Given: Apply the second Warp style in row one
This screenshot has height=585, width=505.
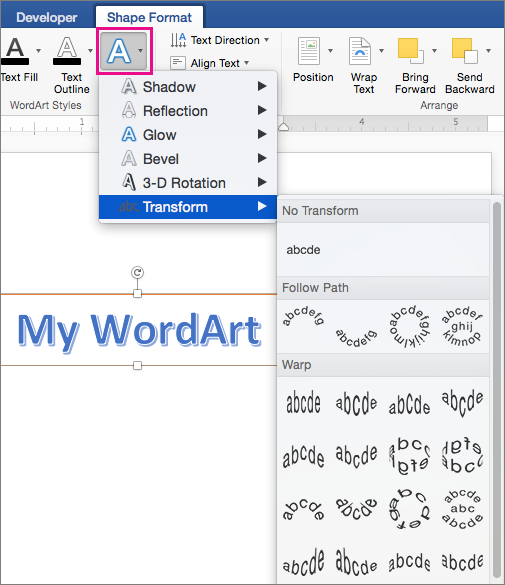Looking at the screenshot, I should click(356, 403).
